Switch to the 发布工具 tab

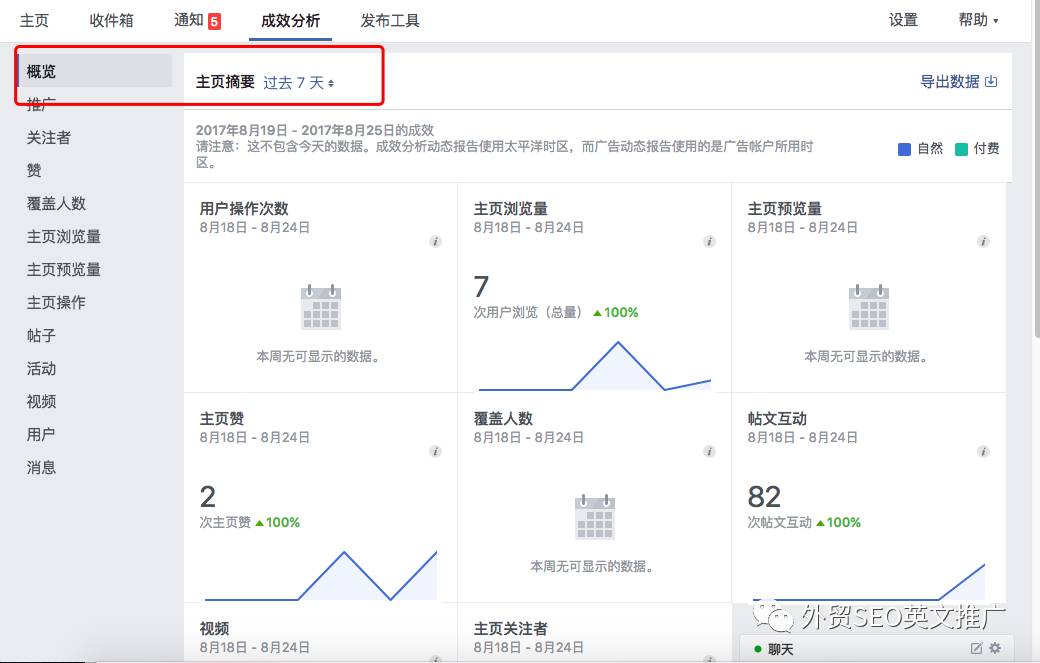tap(390, 21)
